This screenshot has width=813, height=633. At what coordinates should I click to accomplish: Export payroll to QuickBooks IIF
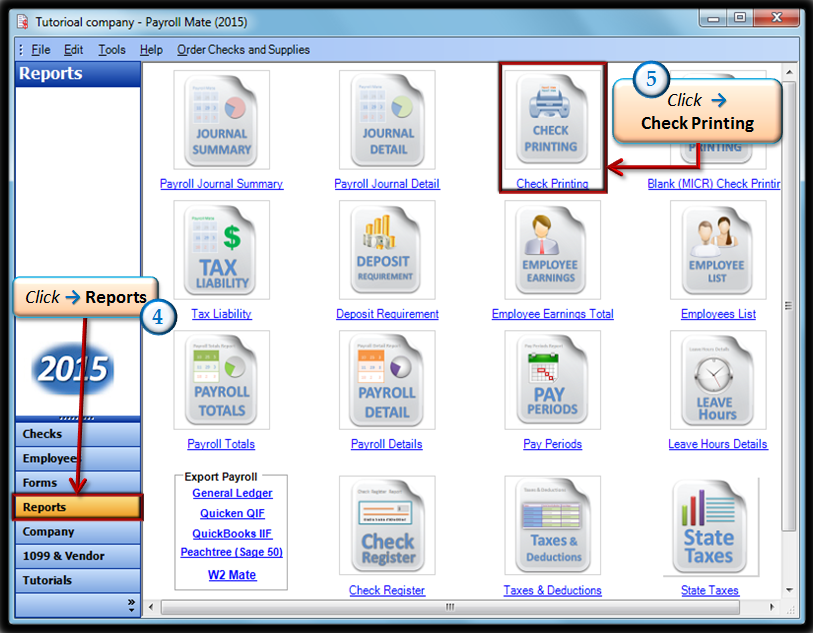(232, 533)
